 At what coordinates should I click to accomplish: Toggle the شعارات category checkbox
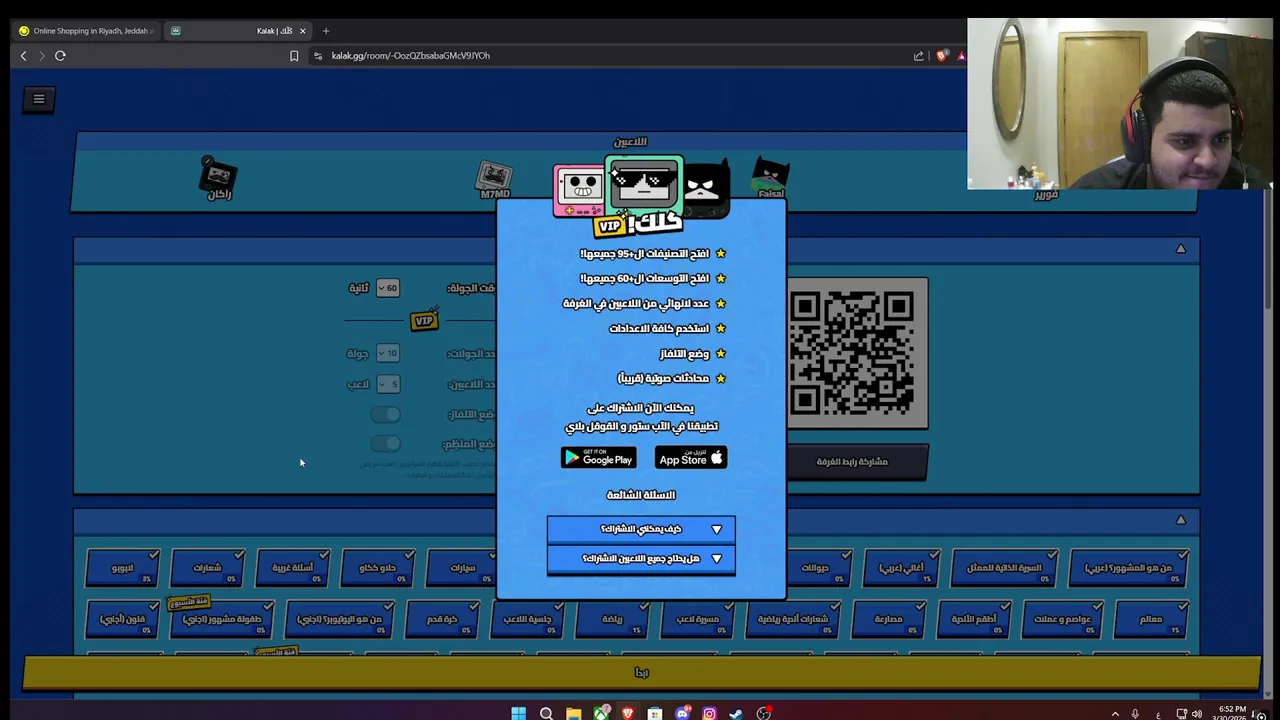[x=237, y=555]
